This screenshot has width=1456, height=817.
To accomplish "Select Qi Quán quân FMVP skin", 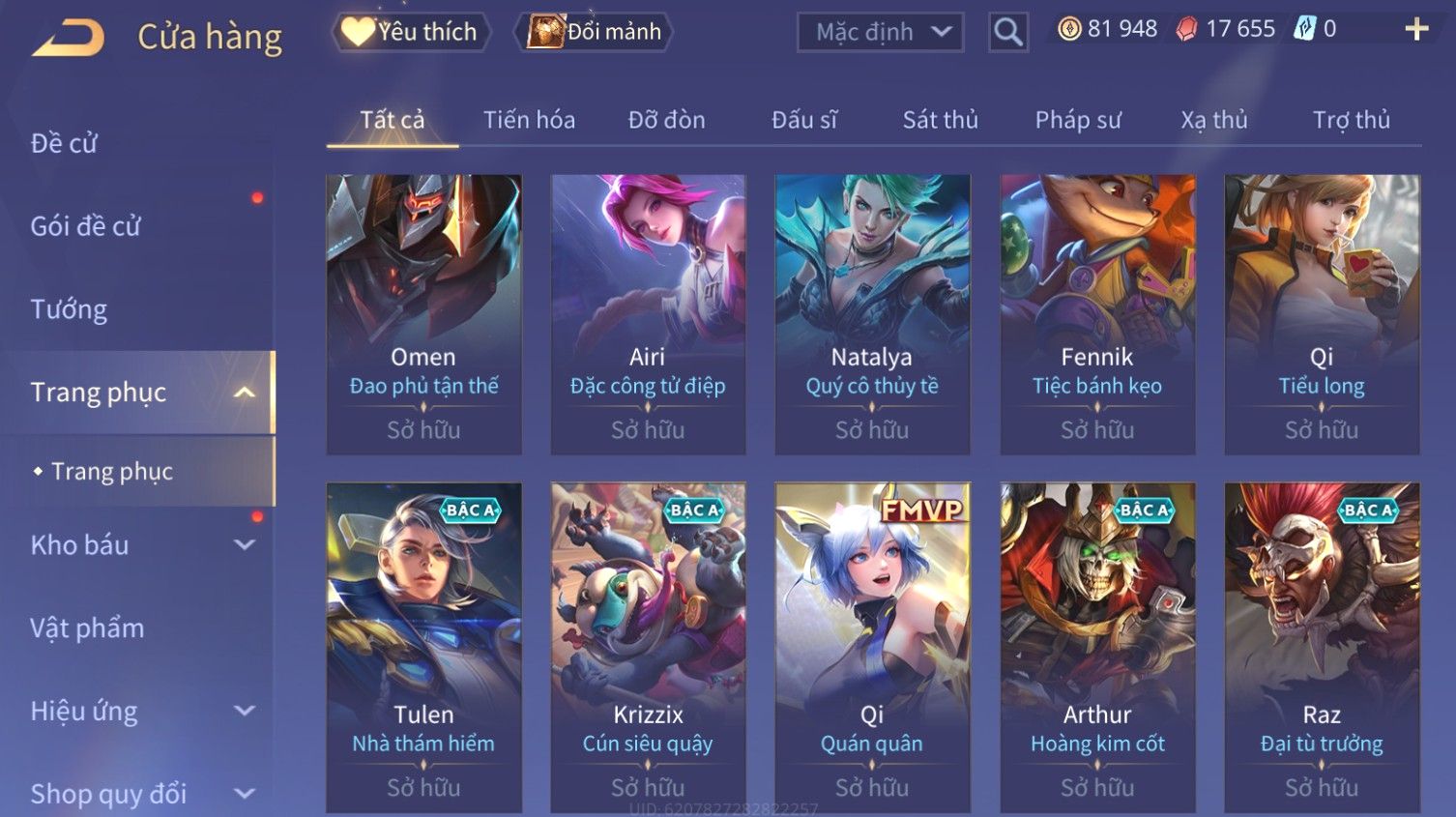I will click(872, 648).
